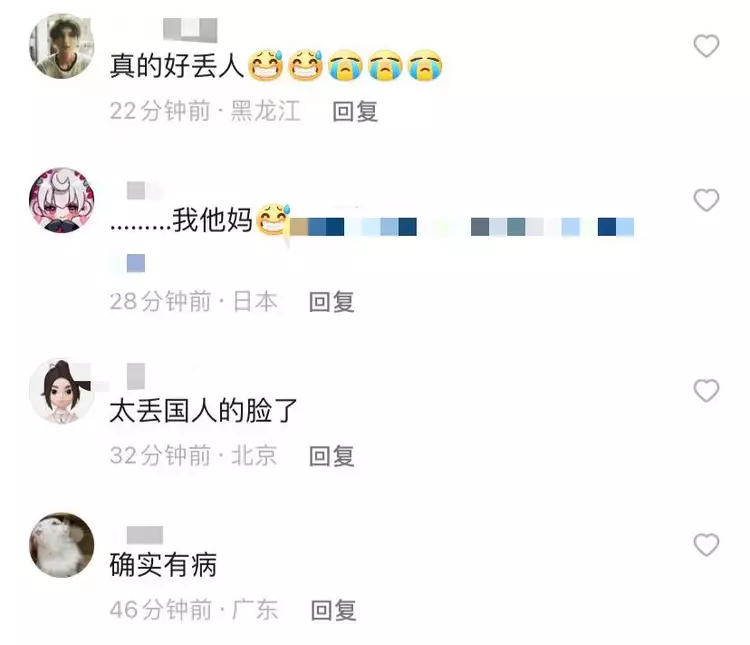
Task: Like the comment "太丢国人的脸了"
Action: [x=706, y=390]
